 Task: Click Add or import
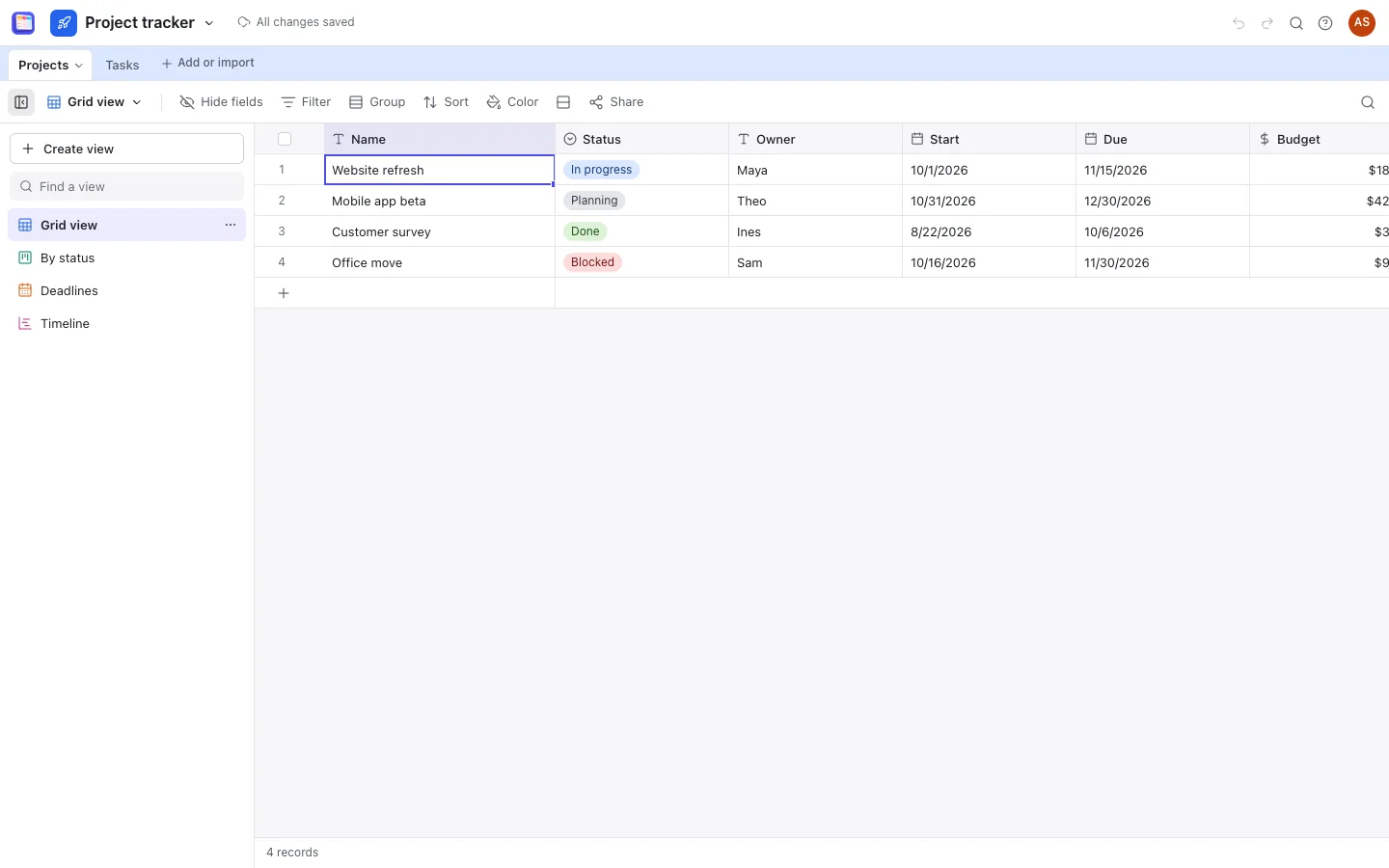click(x=207, y=63)
